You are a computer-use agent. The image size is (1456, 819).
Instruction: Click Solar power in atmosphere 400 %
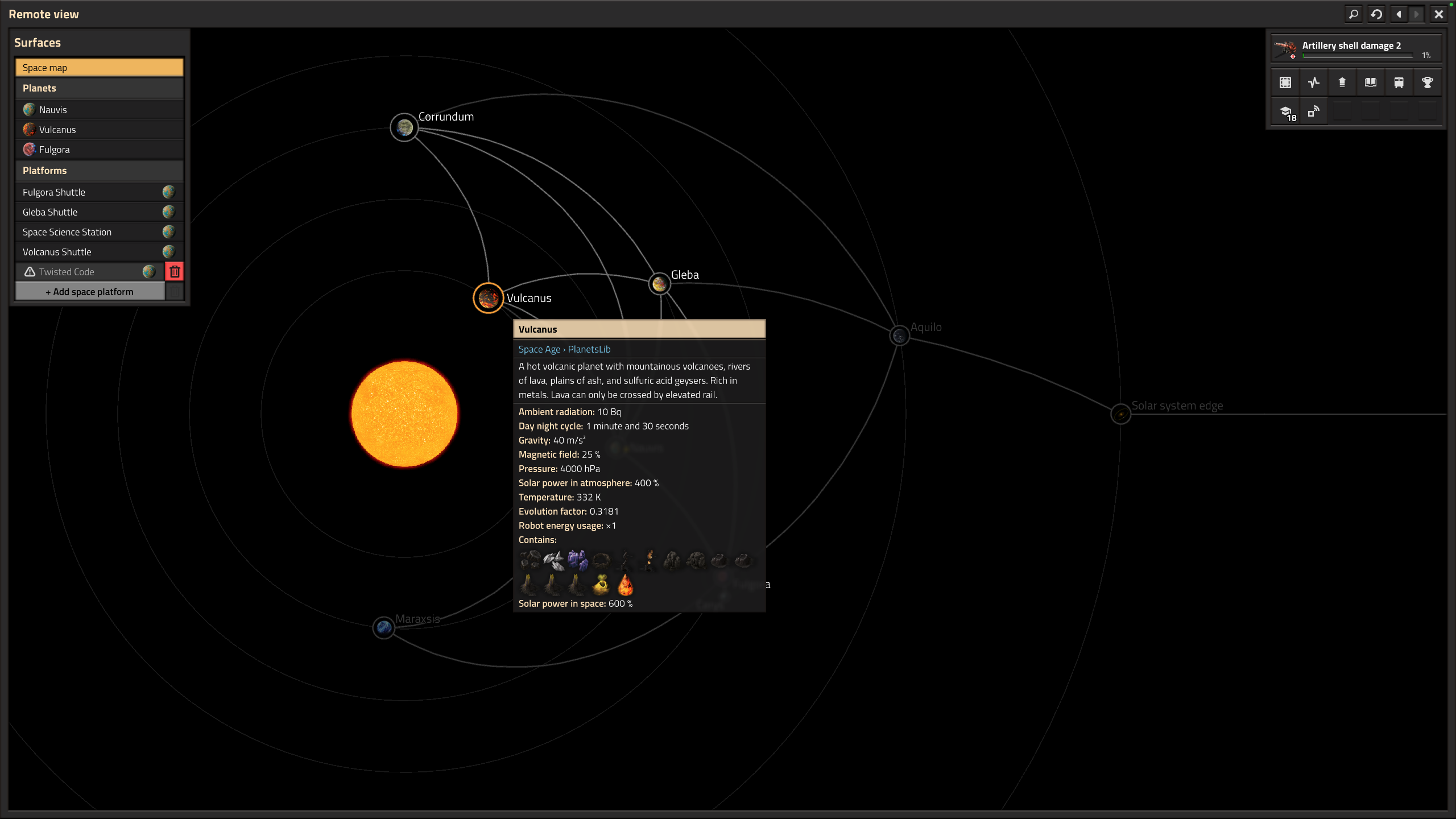(589, 483)
